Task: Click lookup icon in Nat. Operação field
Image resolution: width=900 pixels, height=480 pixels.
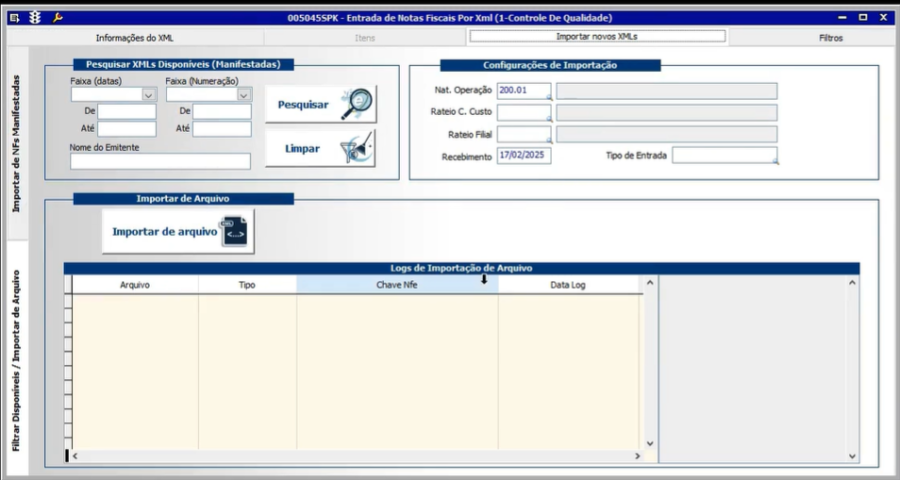Action: 548,96
